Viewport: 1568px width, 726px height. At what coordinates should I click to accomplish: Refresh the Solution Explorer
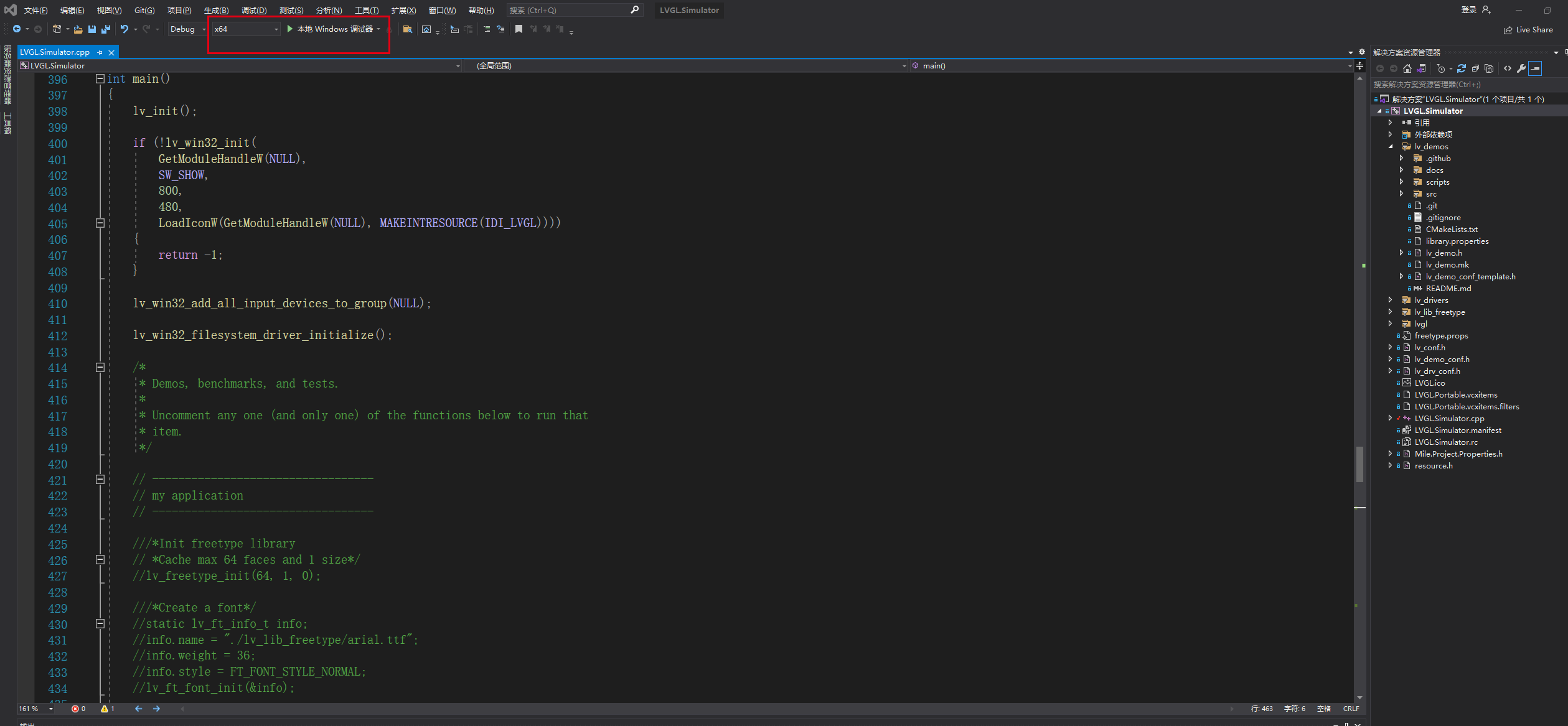(1461, 68)
